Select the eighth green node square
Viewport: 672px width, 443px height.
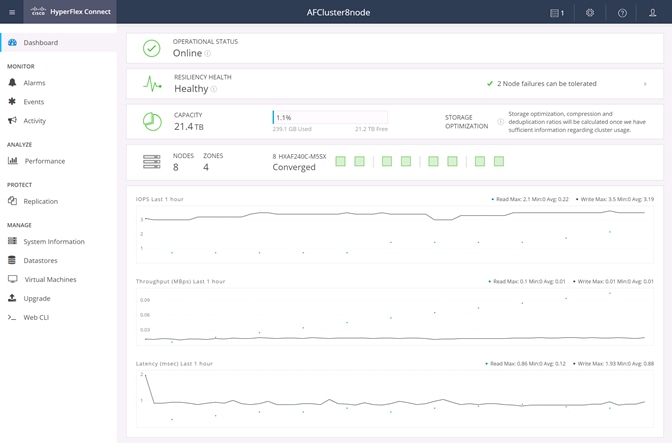(x=499, y=161)
